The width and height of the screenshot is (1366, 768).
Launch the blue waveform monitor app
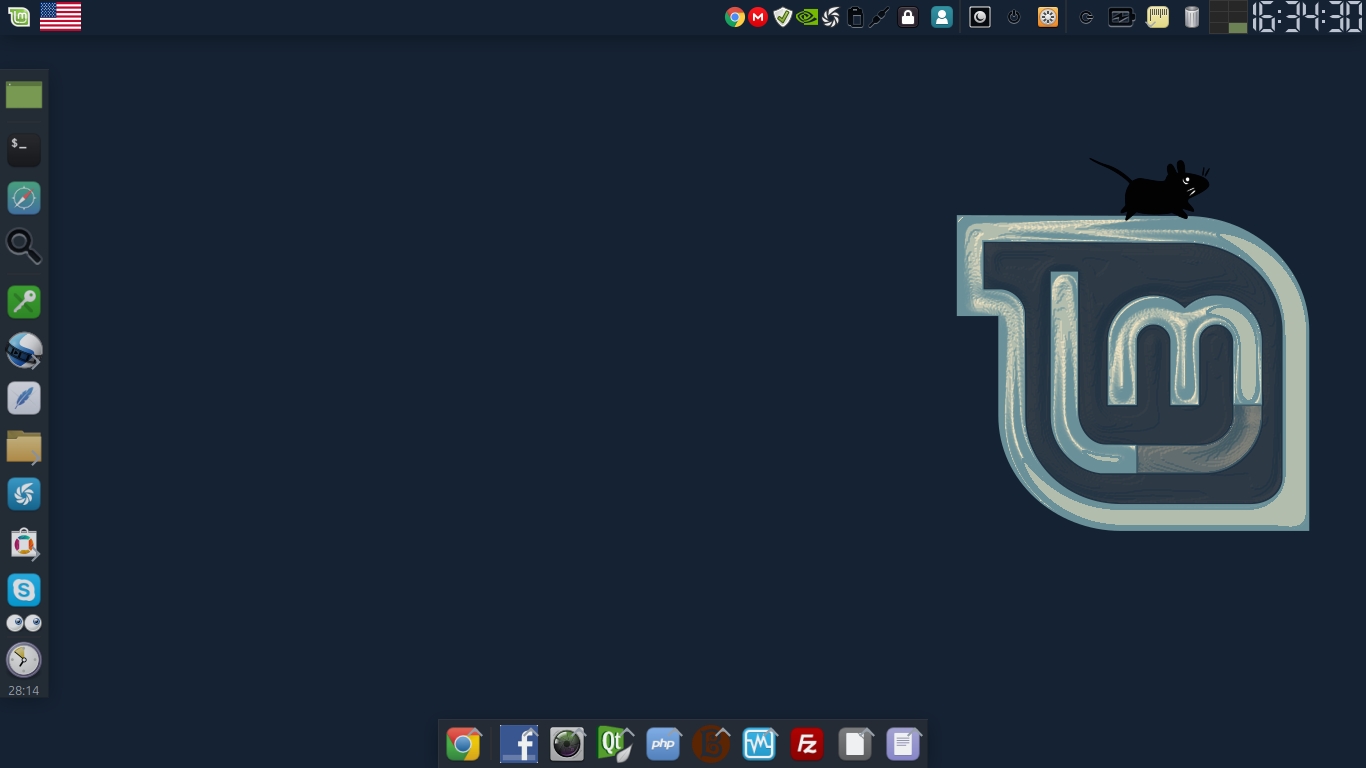[x=759, y=744]
